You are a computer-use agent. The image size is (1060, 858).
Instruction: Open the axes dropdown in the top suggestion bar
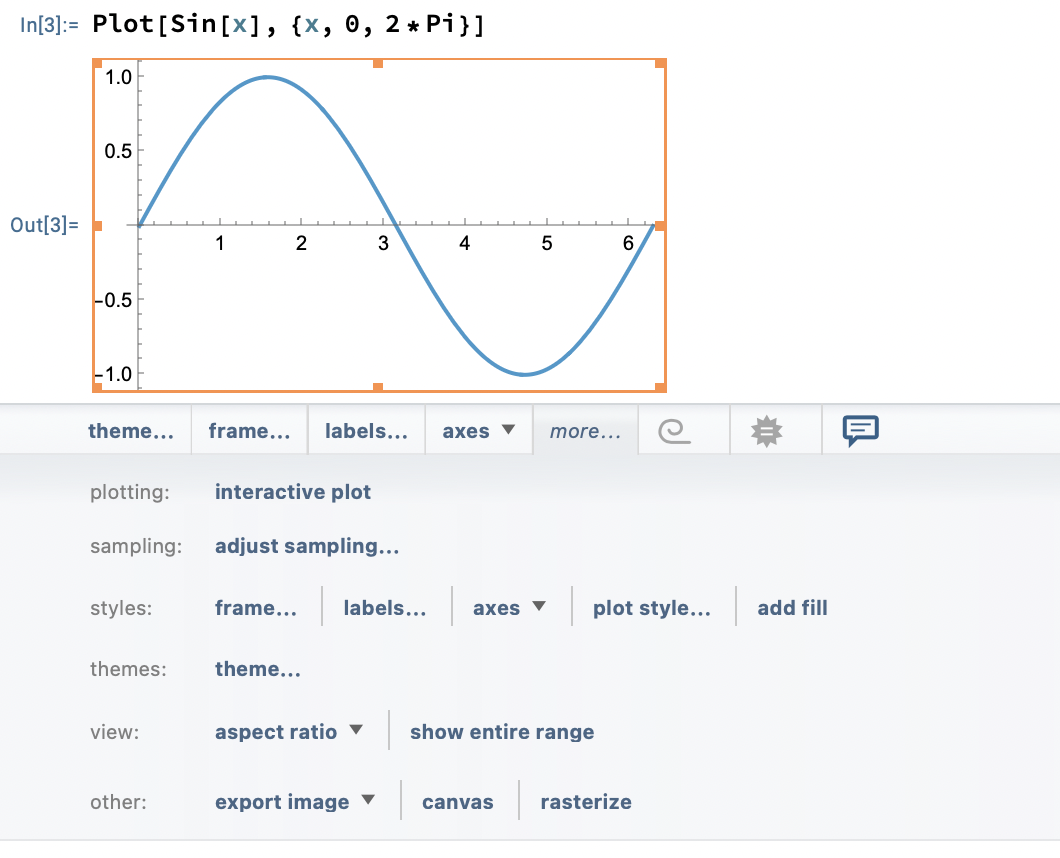[x=478, y=430]
